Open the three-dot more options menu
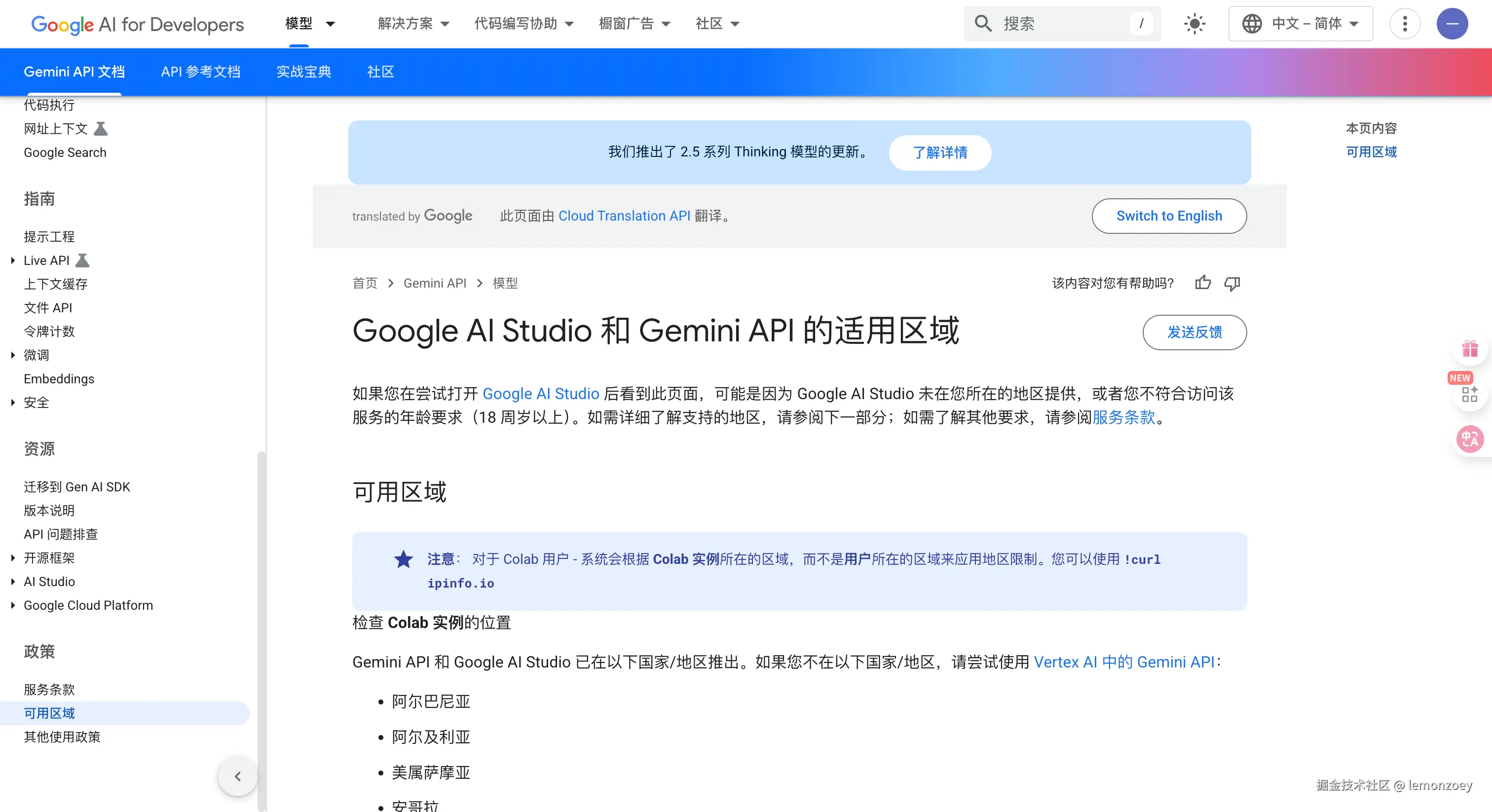Screen dimensions: 1492x812 click(x=1405, y=24)
